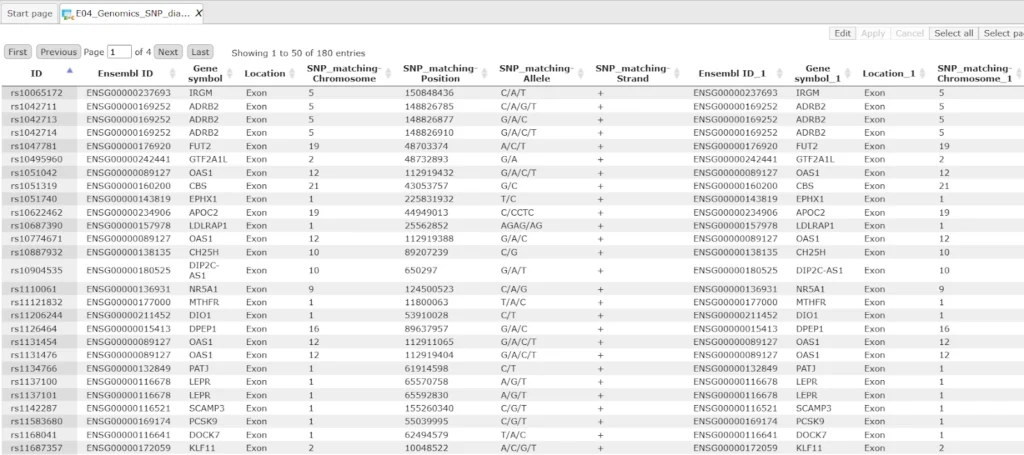Click the page number input field
Viewport: 1024px width, 455px height.
click(119, 52)
